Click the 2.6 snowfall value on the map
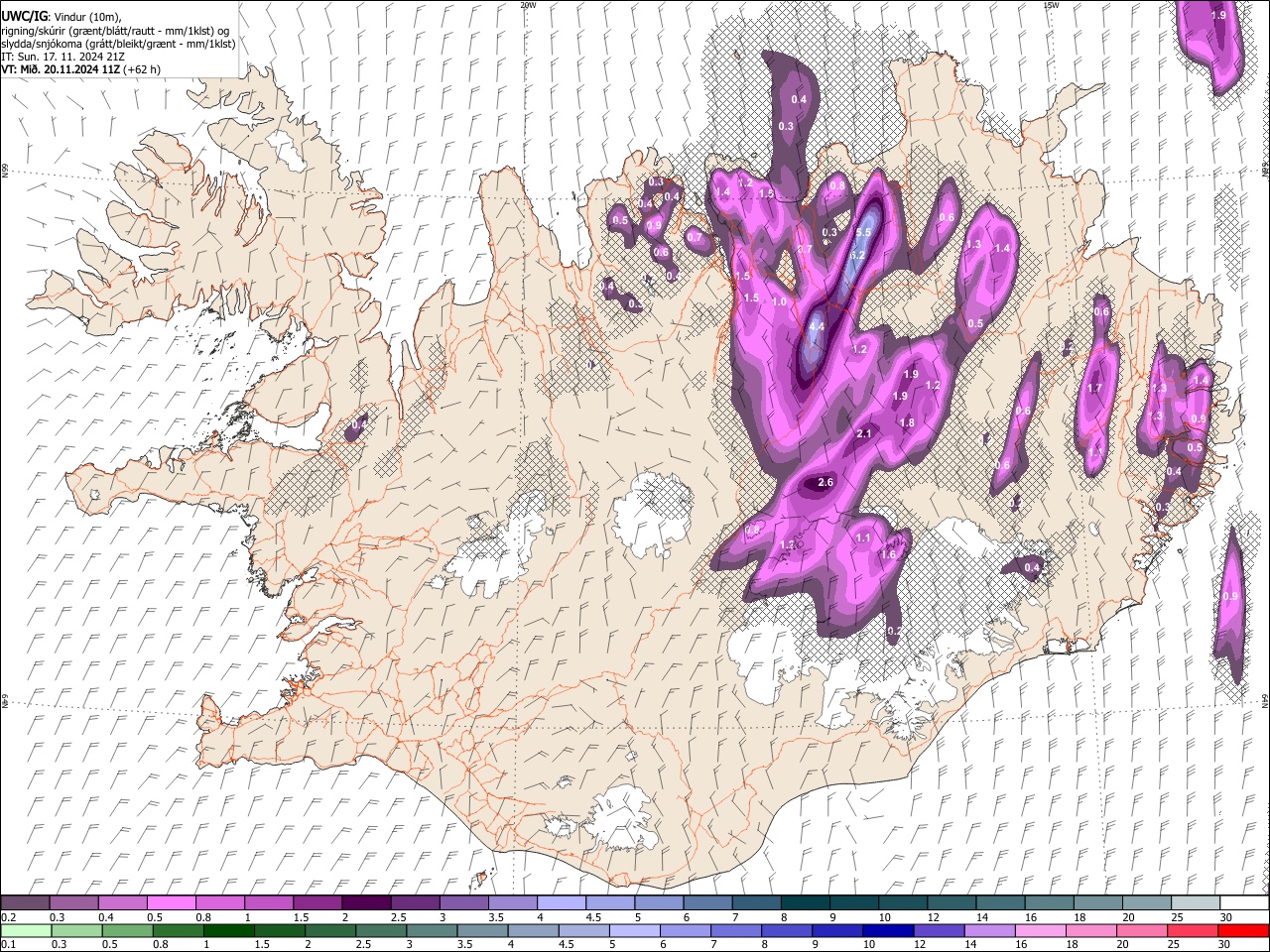Screen dimensions: 1270x952 pos(825,483)
